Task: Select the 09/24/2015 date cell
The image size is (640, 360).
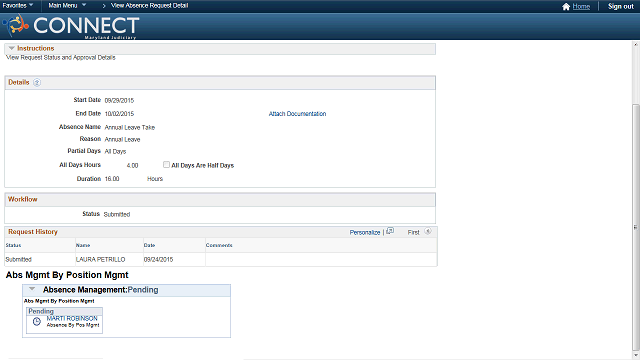Action: 158,260
